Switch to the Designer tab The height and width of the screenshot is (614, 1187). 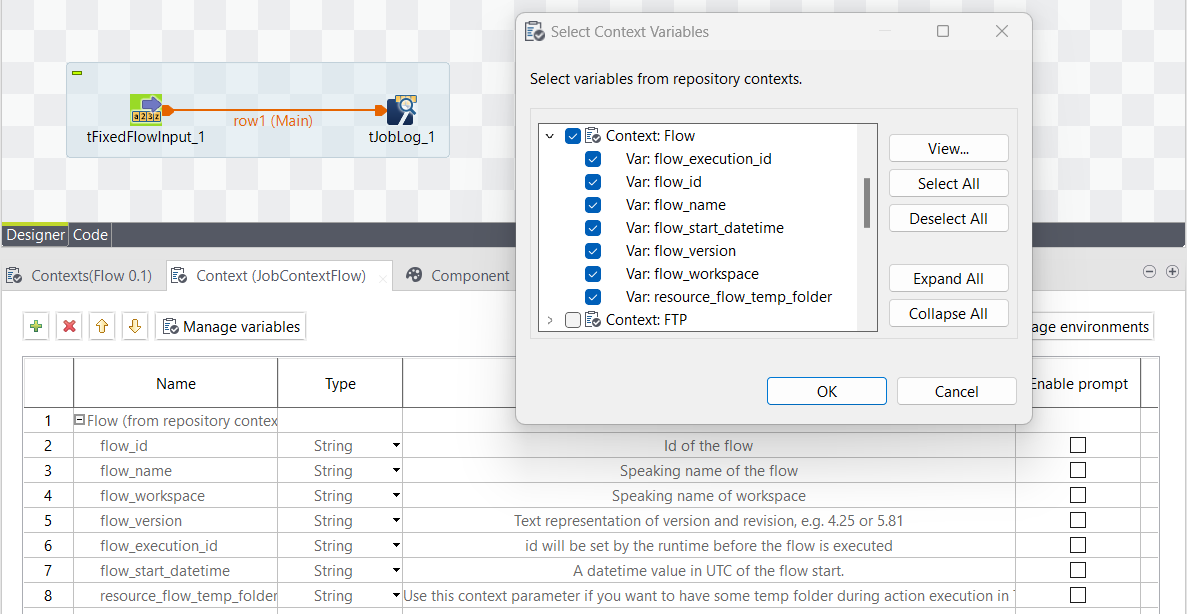[35, 234]
